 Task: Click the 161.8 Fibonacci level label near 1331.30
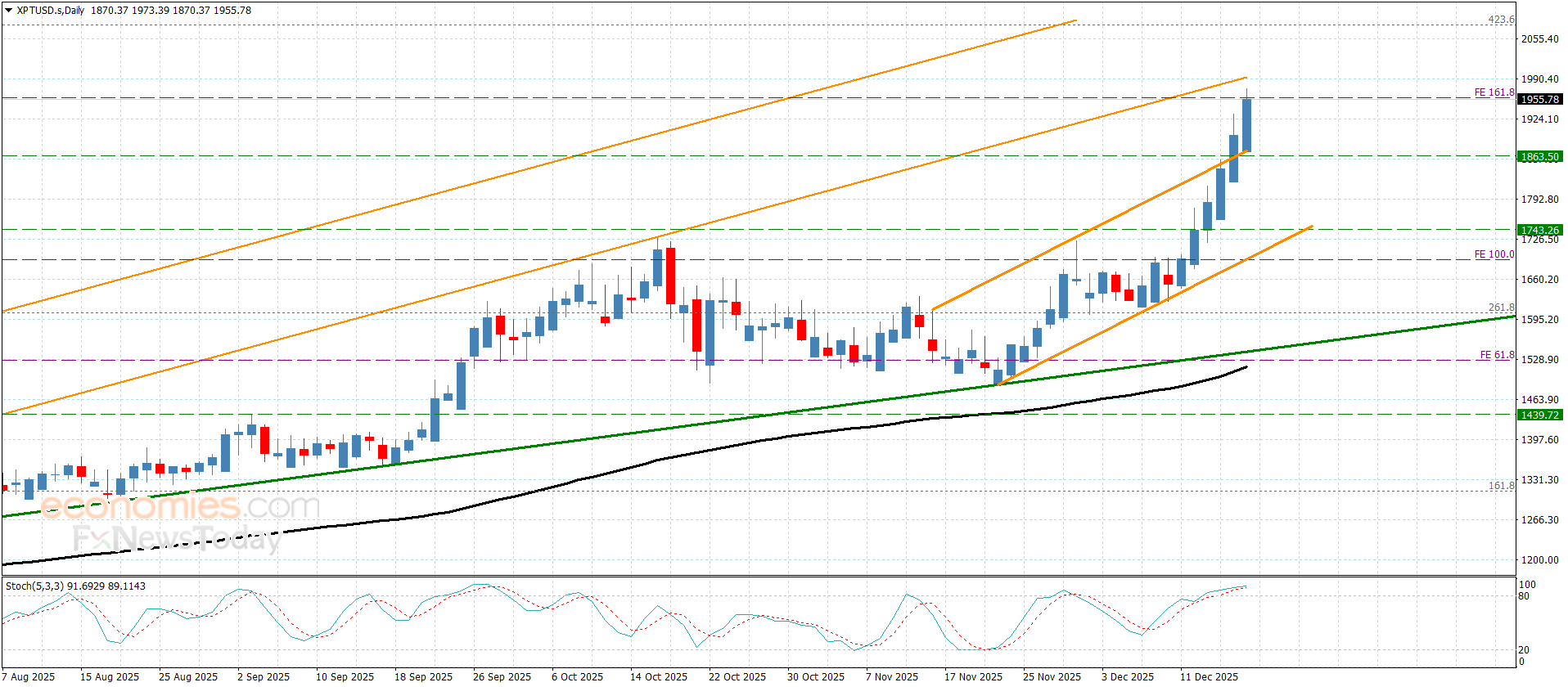tap(1502, 486)
